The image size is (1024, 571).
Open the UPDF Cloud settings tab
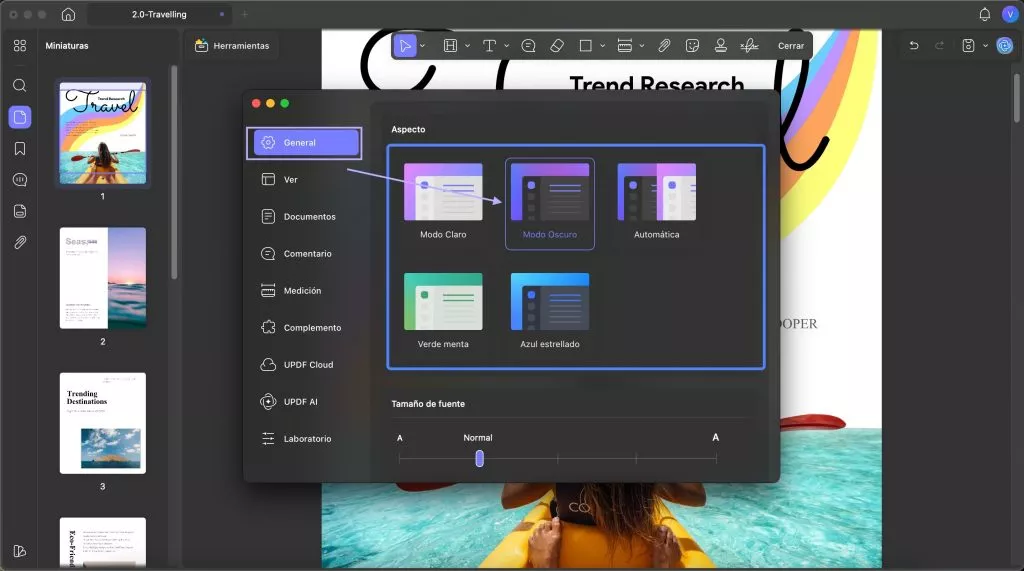pyautogui.click(x=304, y=365)
